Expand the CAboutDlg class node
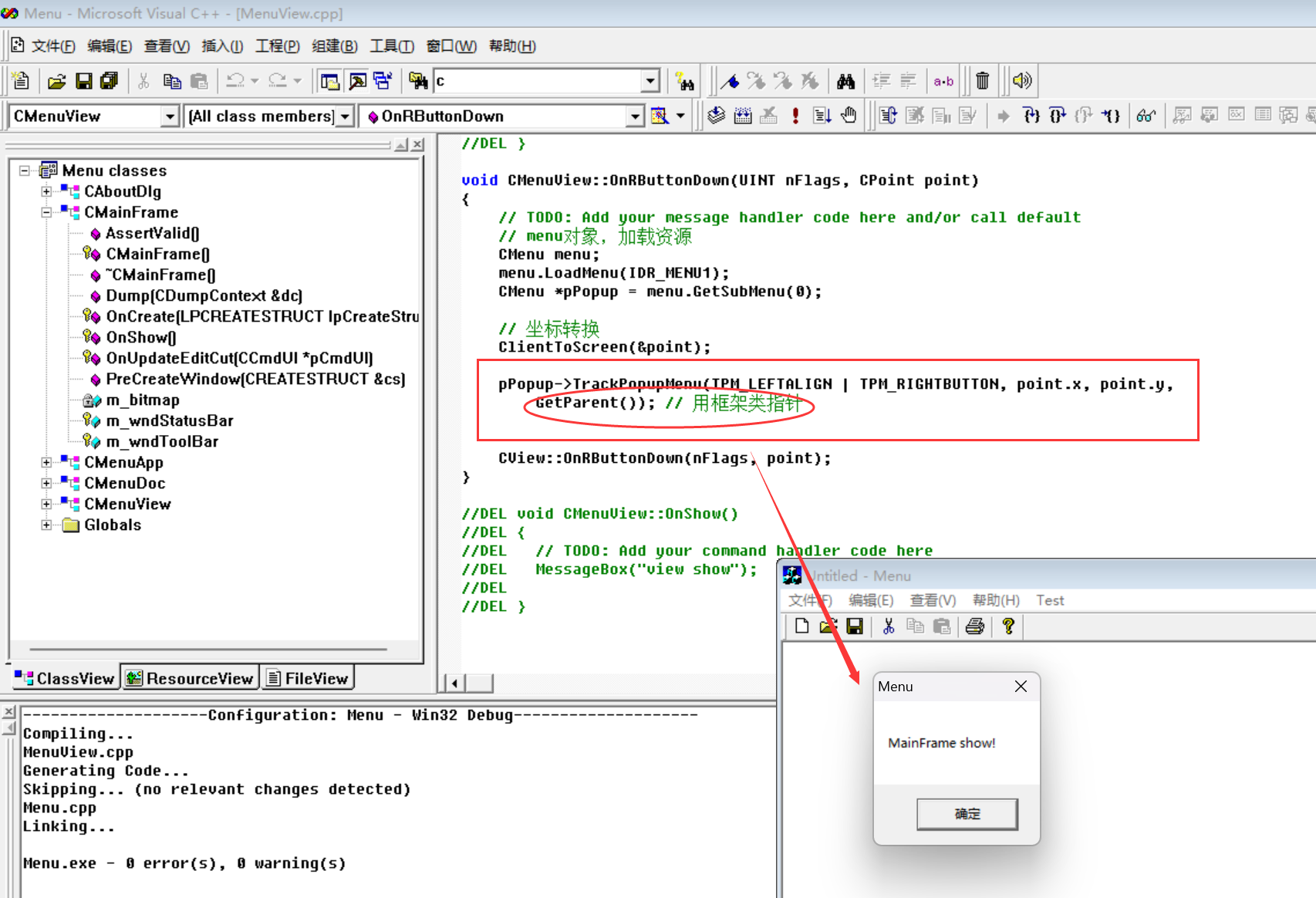The height and width of the screenshot is (898, 1316). coord(46,191)
